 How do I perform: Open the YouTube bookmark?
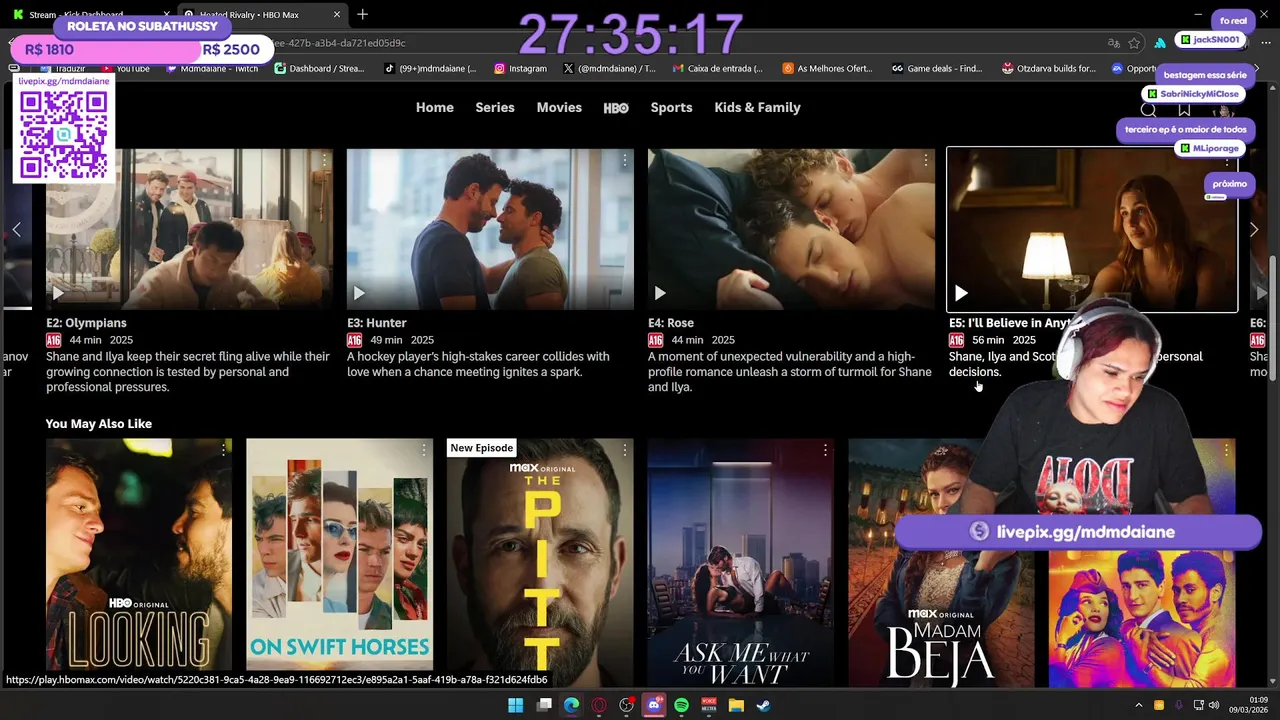(x=125, y=69)
